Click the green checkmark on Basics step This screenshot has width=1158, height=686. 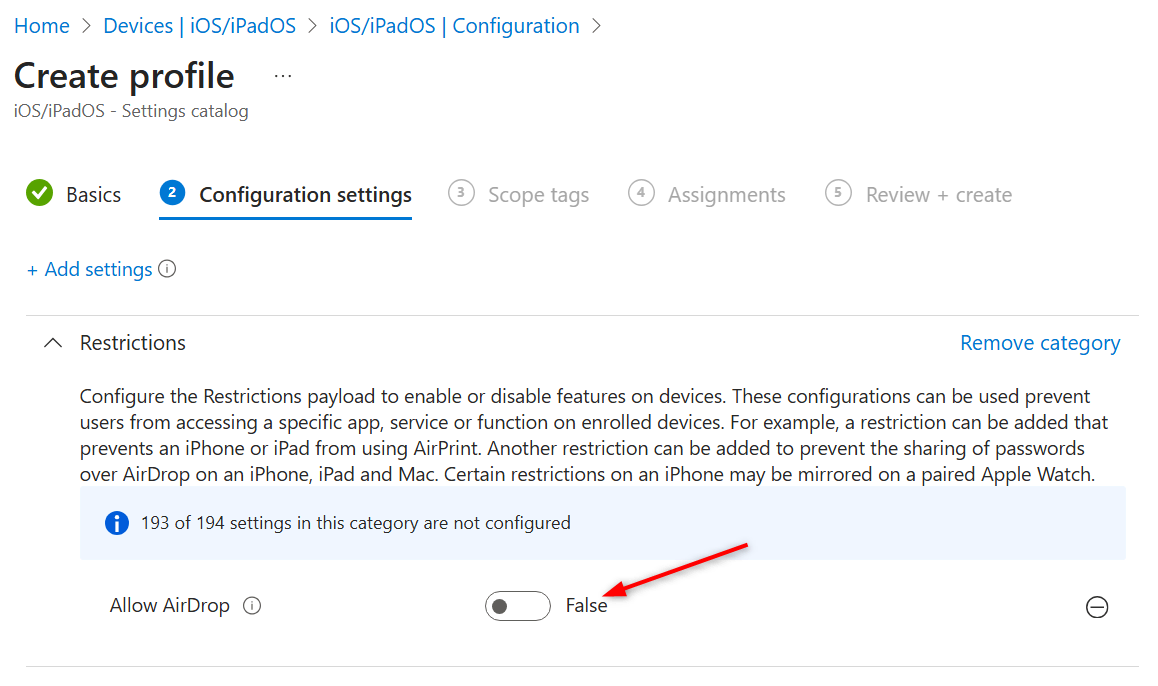[x=41, y=194]
